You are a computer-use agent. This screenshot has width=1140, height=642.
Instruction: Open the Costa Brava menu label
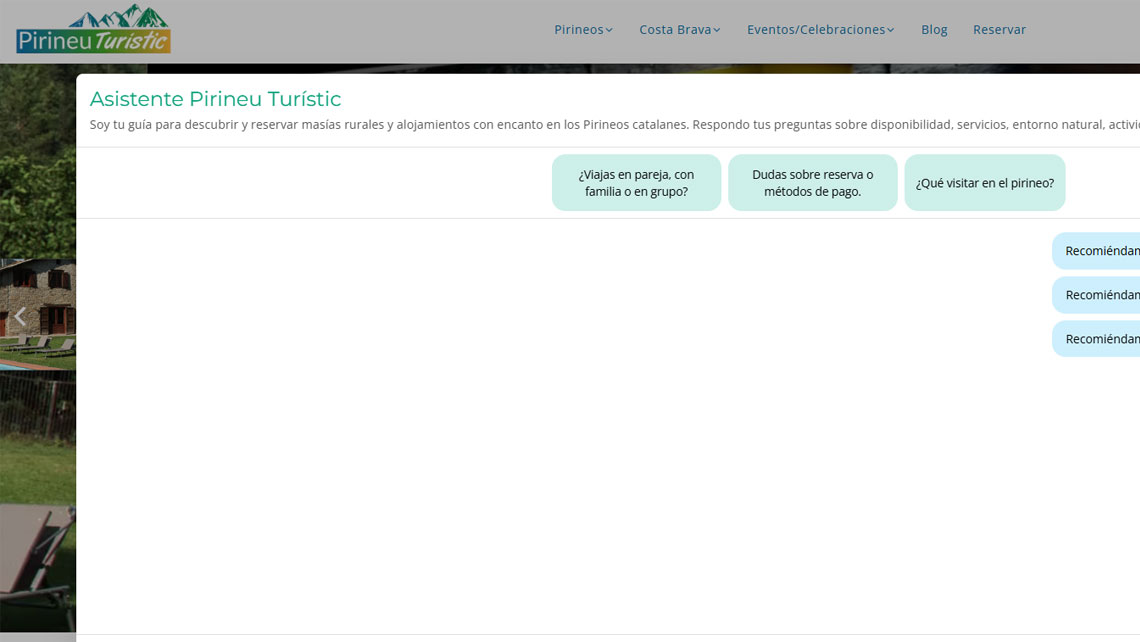point(674,30)
